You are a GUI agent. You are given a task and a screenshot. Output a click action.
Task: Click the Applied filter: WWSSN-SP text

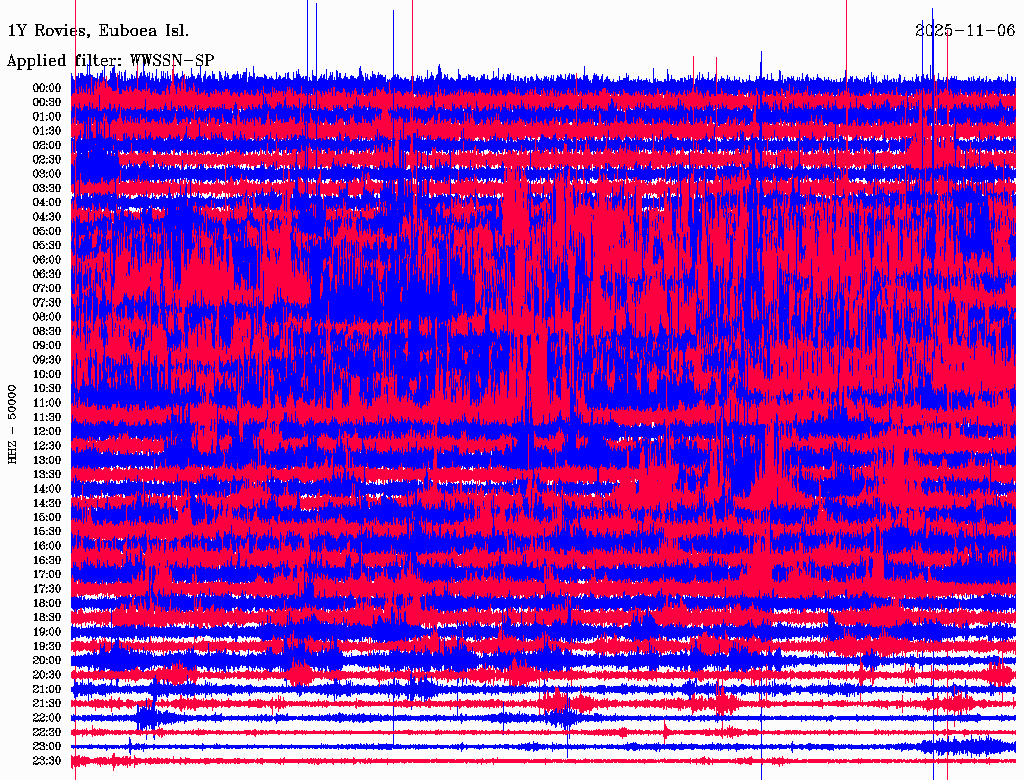pos(110,61)
